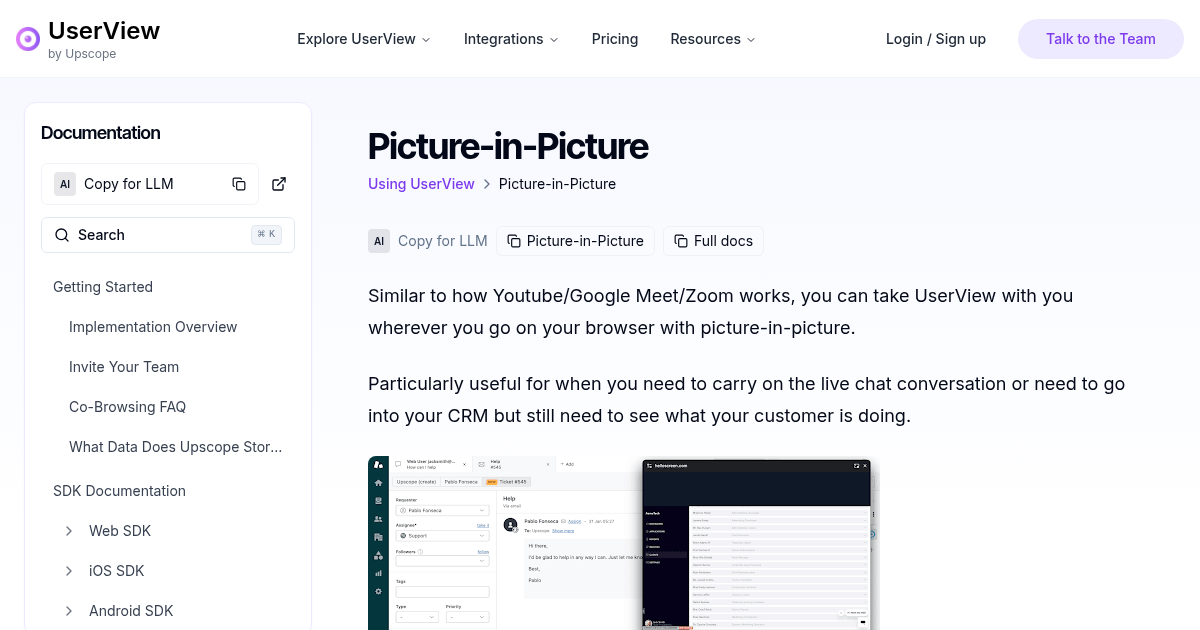Screen dimensions: 1200x630
Task: Copy Full docs for LLM
Action: (x=713, y=241)
